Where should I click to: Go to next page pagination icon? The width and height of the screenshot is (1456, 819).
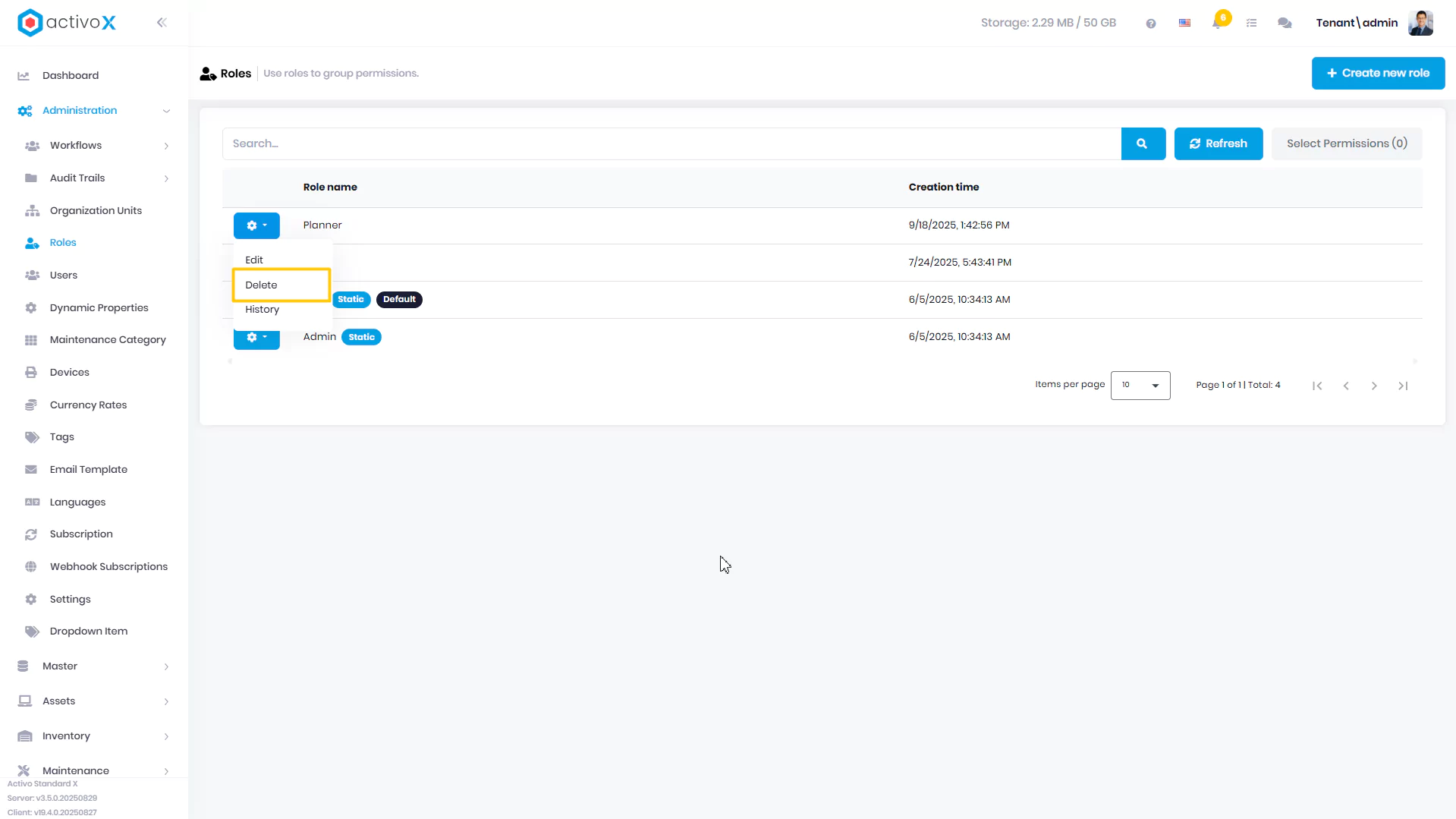(1374, 386)
